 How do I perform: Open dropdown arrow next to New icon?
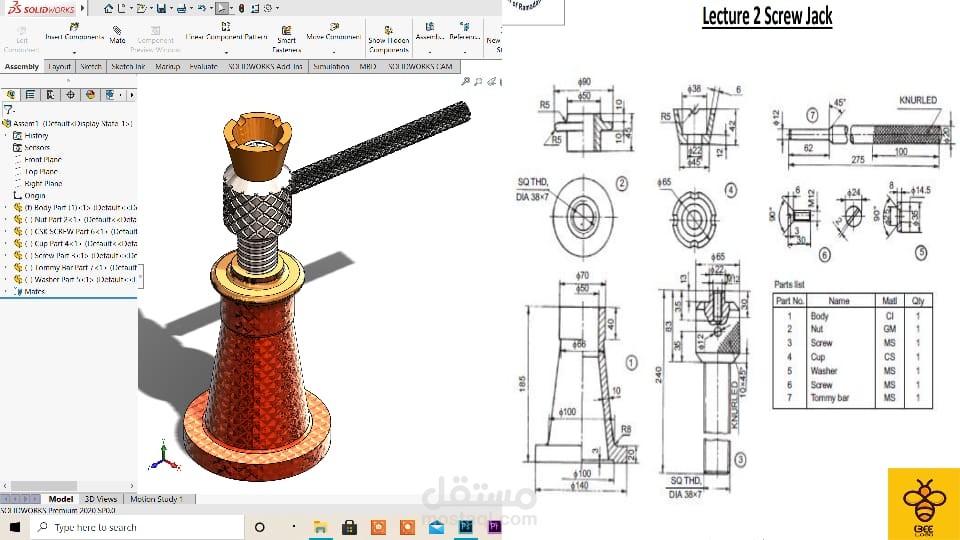tap(130, 9)
